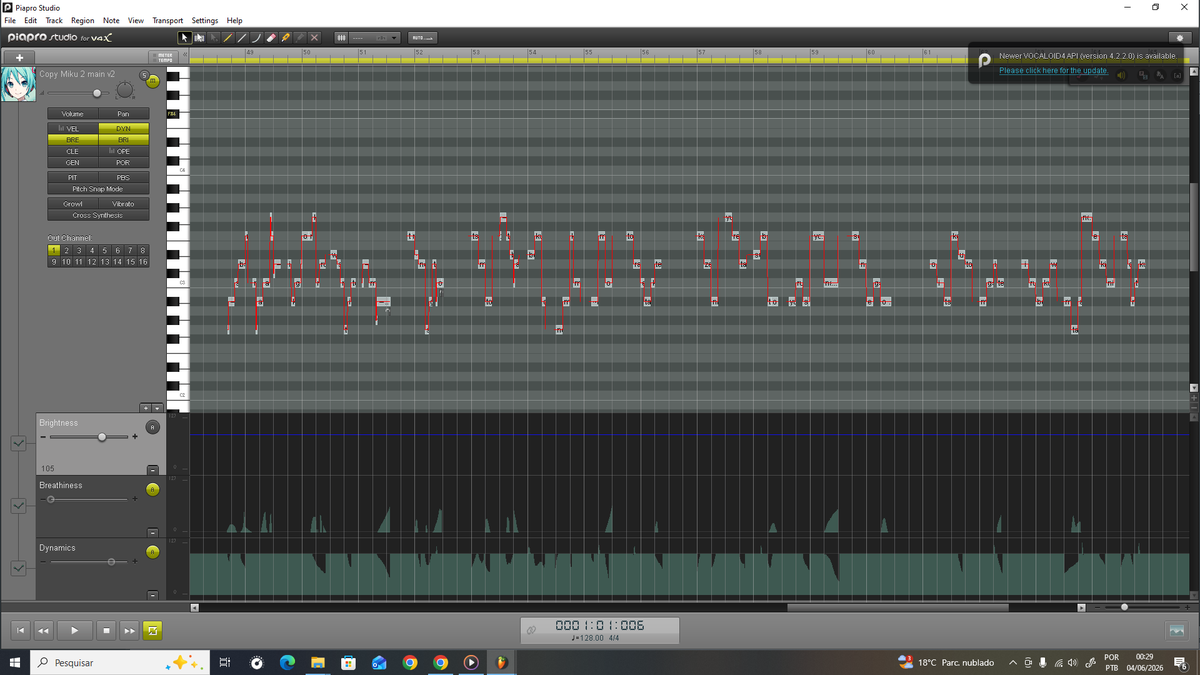Click the Miku singer avatar thumbnail
This screenshot has height=675, width=1200.
[19, 85]
